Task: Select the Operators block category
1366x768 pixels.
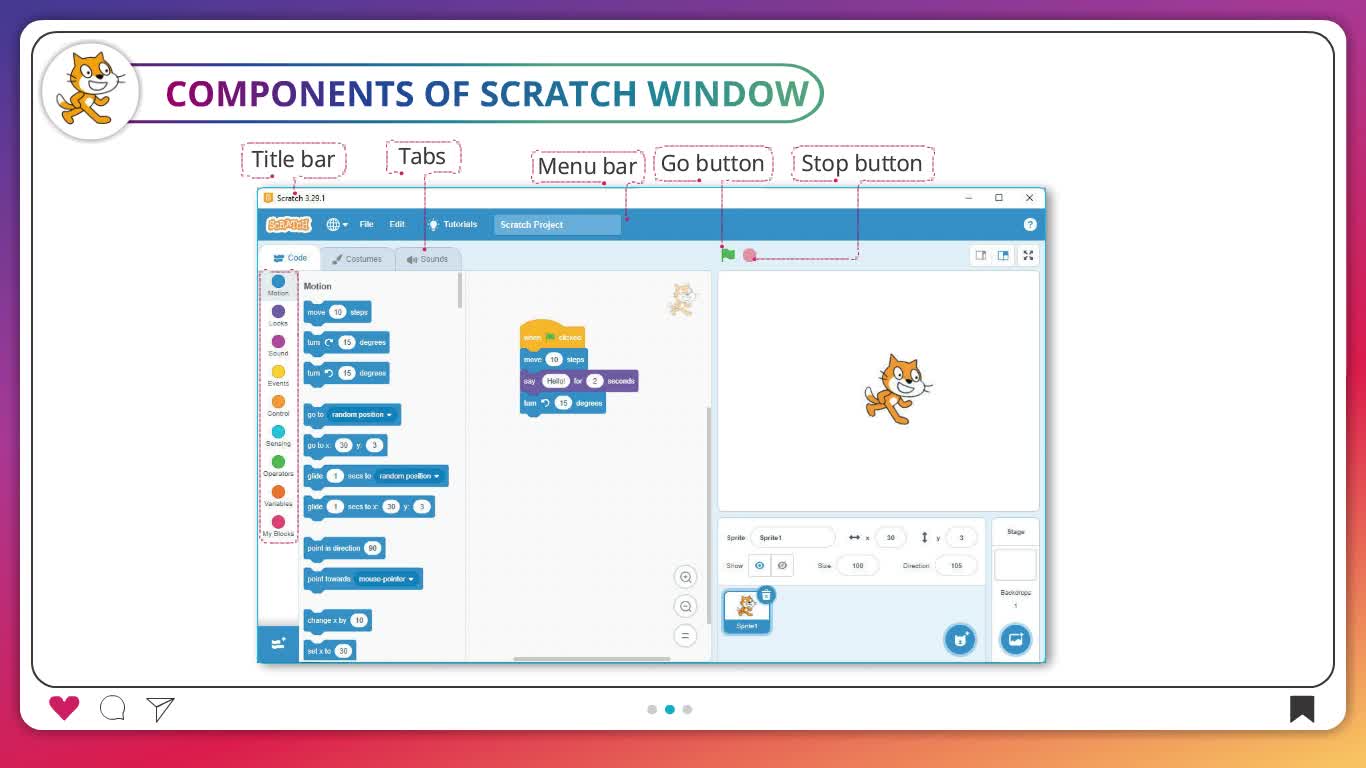Action: [278, 466]
